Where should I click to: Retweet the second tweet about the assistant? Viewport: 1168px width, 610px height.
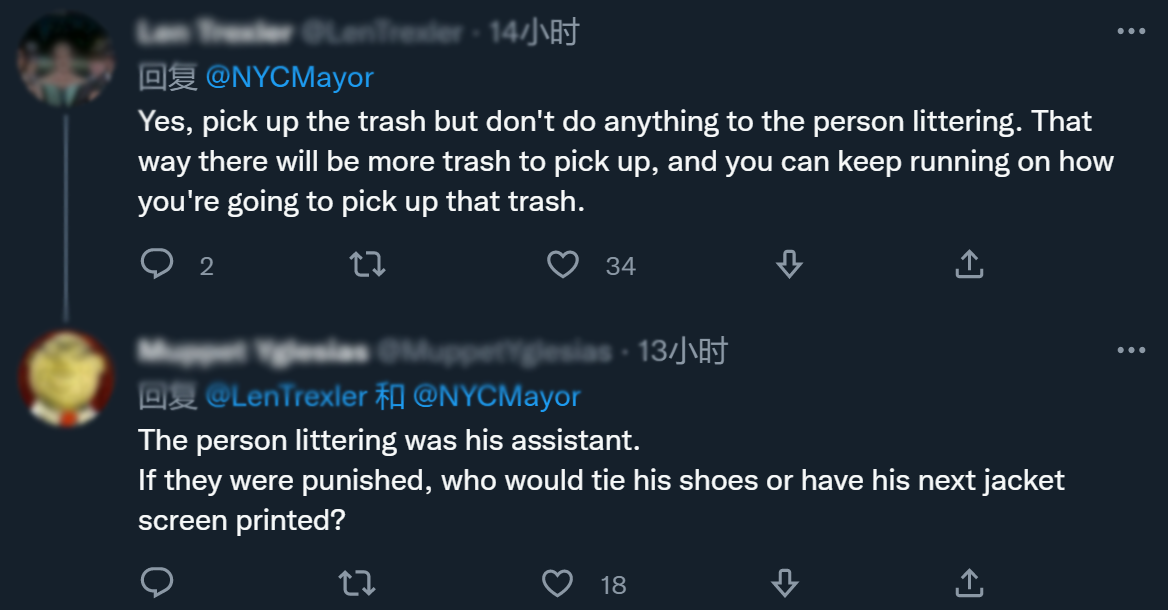(x=359, y=582)
